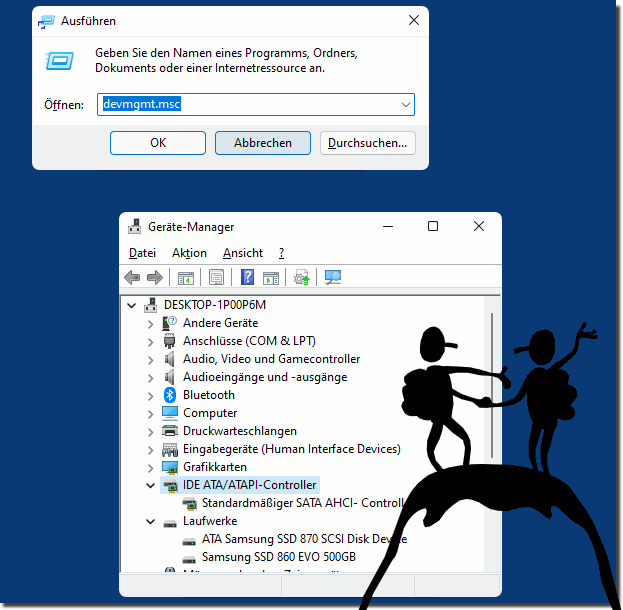Image resolution: width=623 pixels, height=610 pixels.
Task: Click the Anschlüsse (COM & LPT) port icon
Action: click(x=170, y=341)
